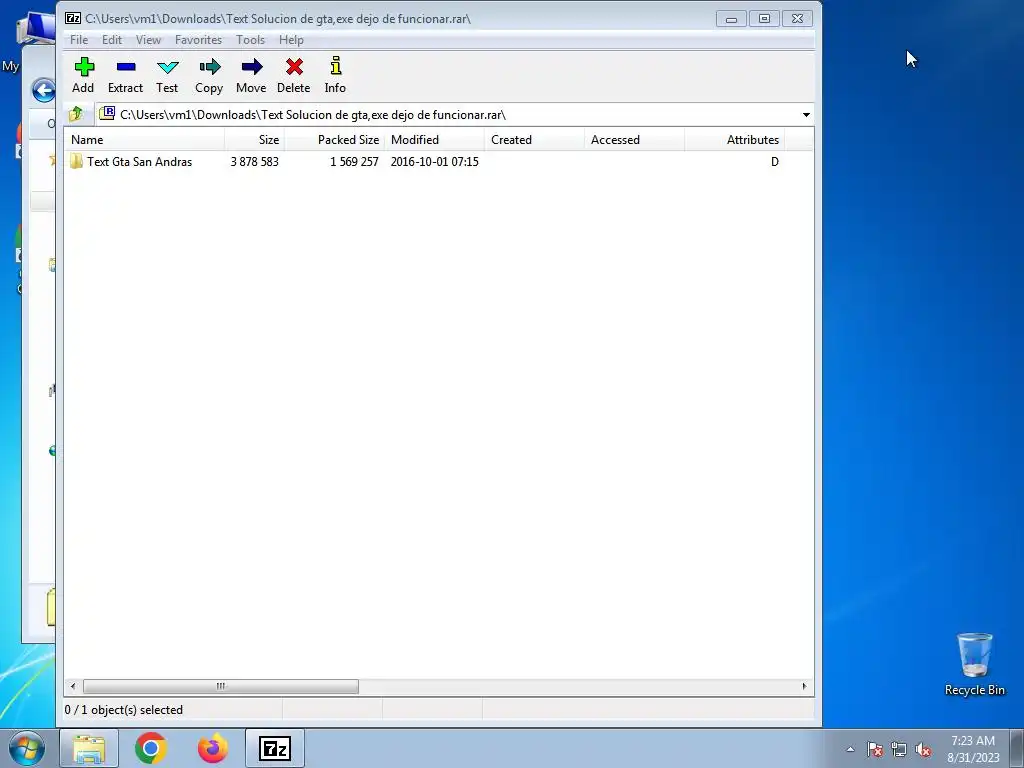1024x768 pixels.
Task: Open the Recycle Bin on the desktop
Action: coord(974,664)
